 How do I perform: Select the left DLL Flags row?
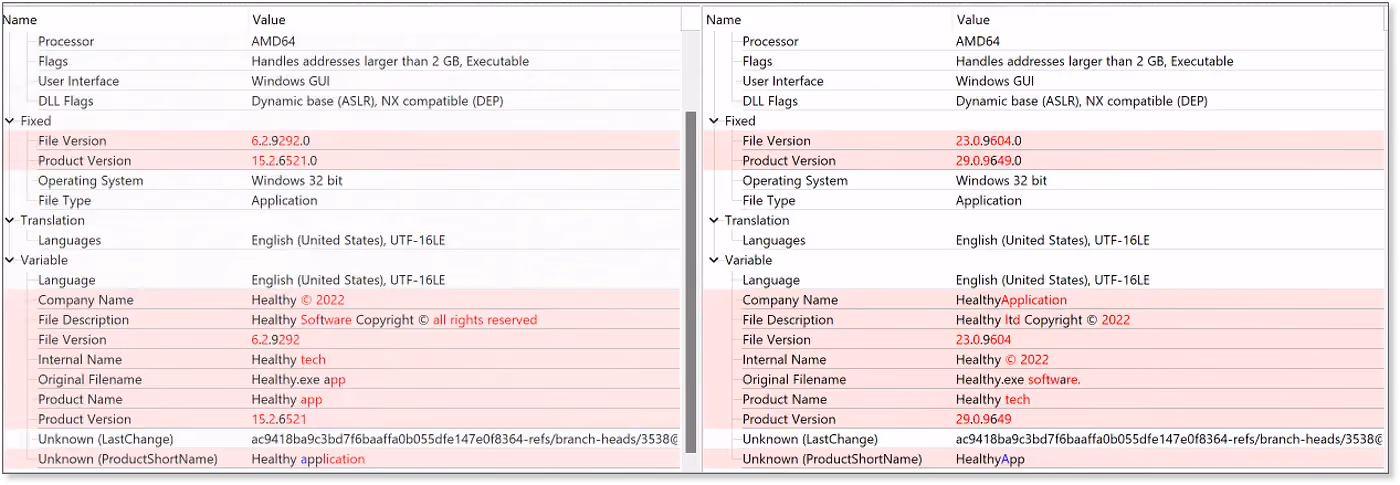click(342, 101)
